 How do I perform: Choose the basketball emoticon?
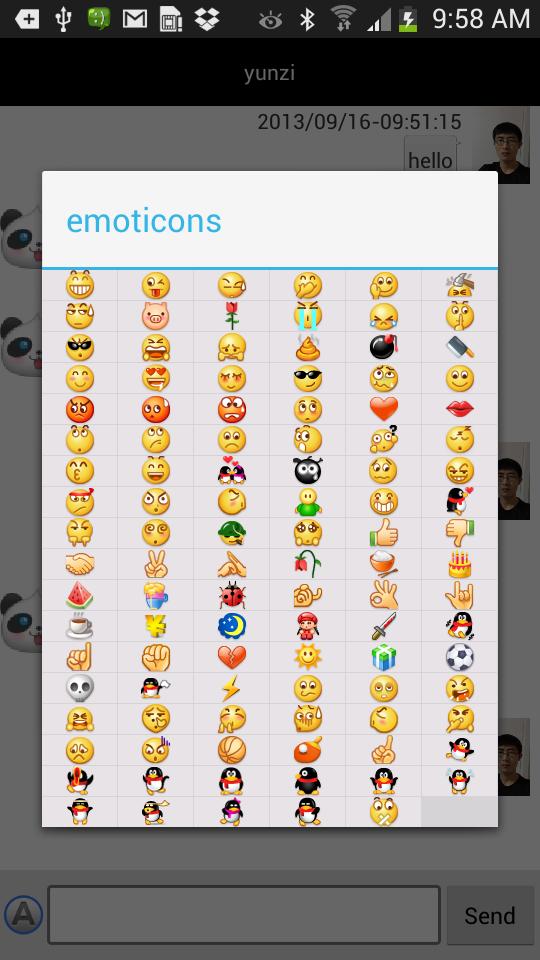coord(231,749)
